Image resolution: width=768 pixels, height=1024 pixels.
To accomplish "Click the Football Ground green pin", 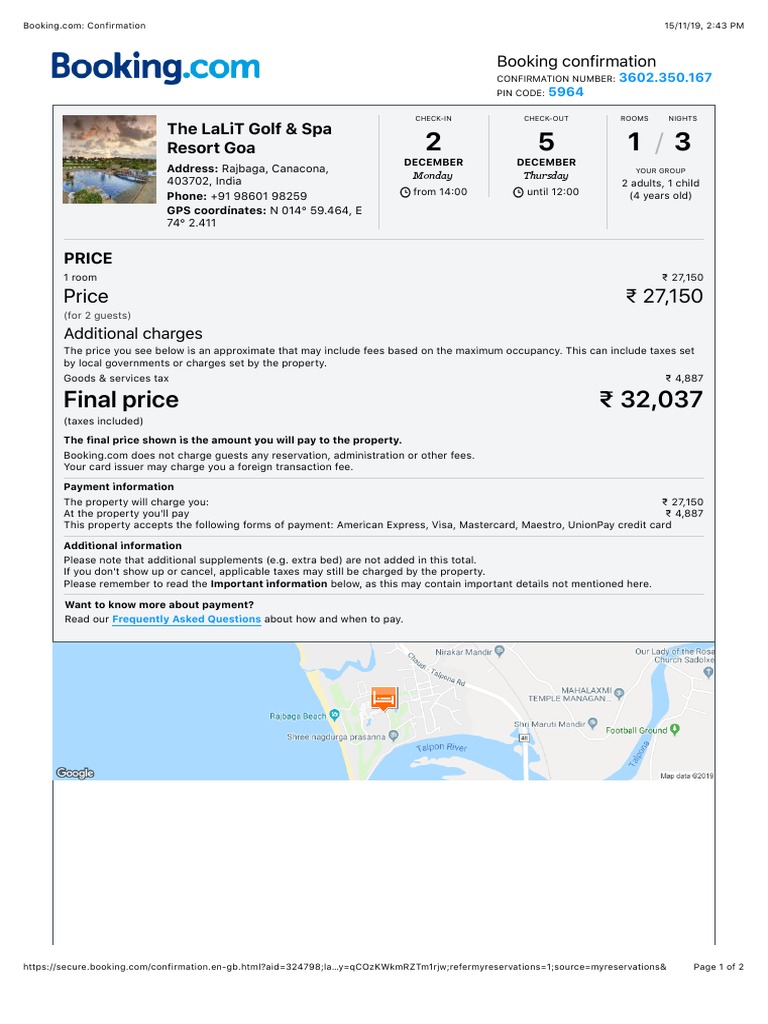I will click(x=674, y=730).
